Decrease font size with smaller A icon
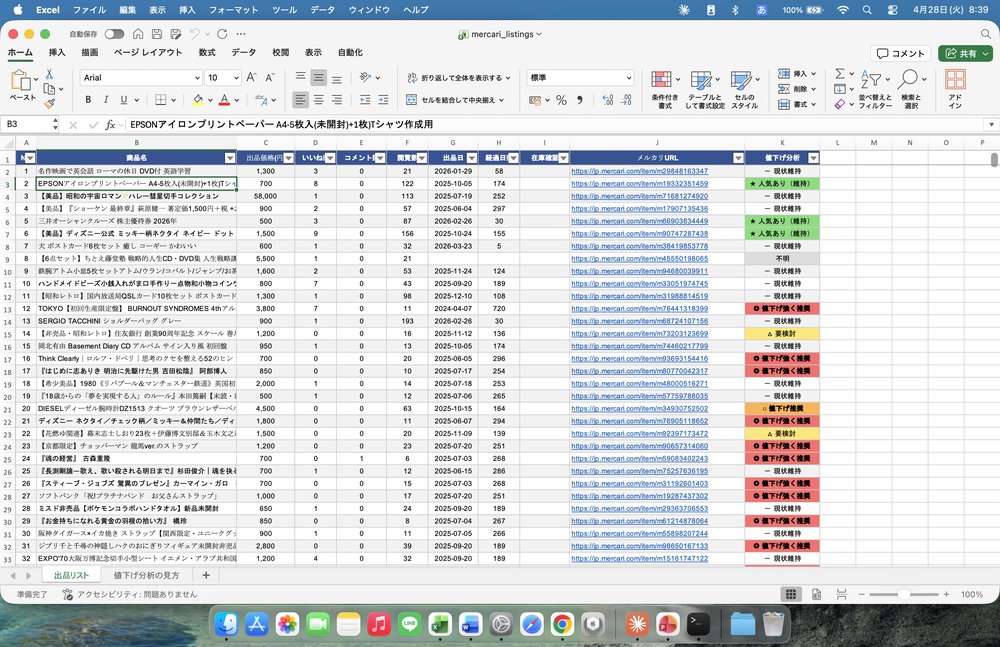This screenshot has width=1000, height=647. point(270,77)
